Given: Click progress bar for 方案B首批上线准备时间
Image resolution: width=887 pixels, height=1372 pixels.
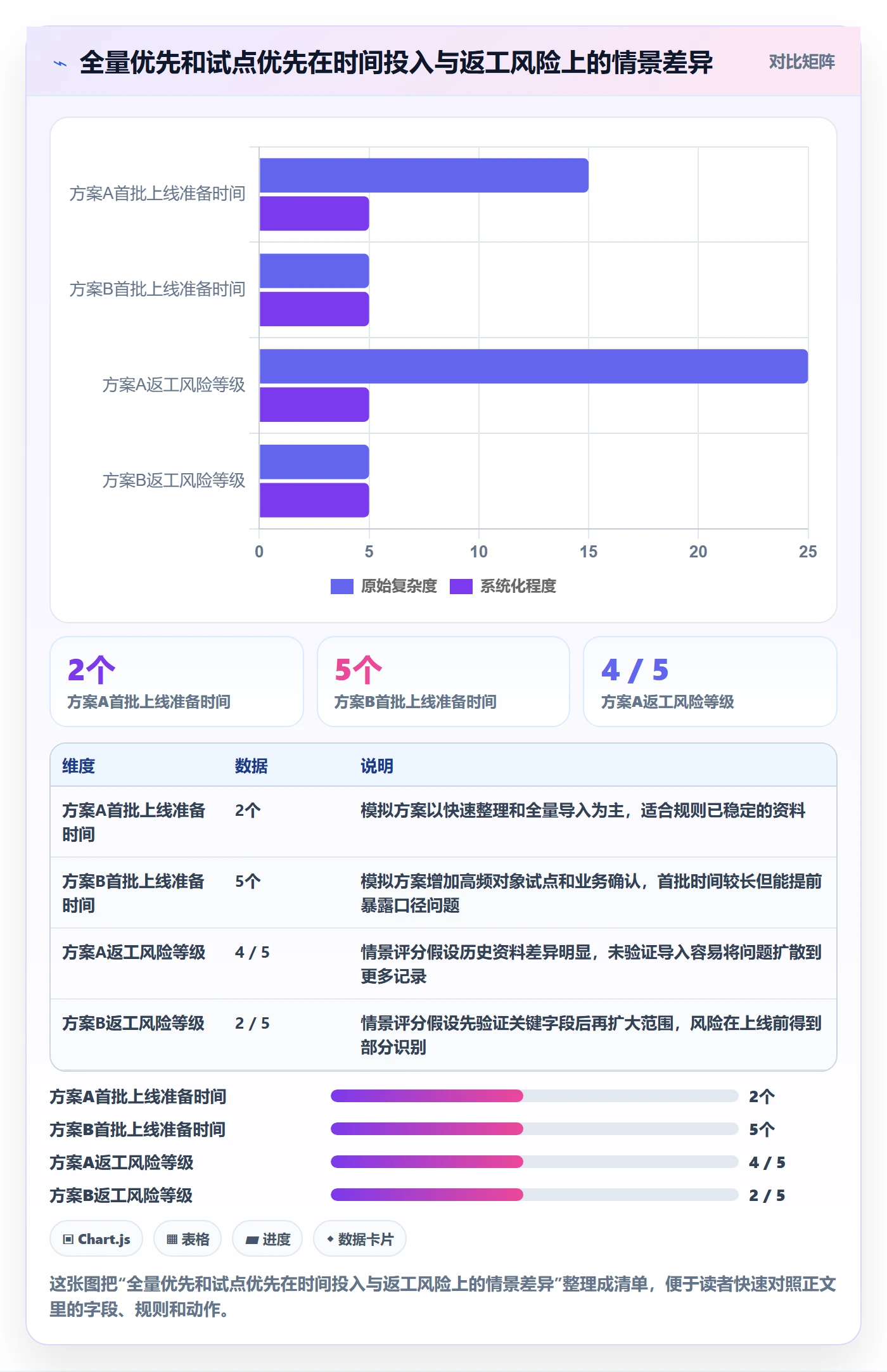Looking at the screenshot, I should point(534,1129).
